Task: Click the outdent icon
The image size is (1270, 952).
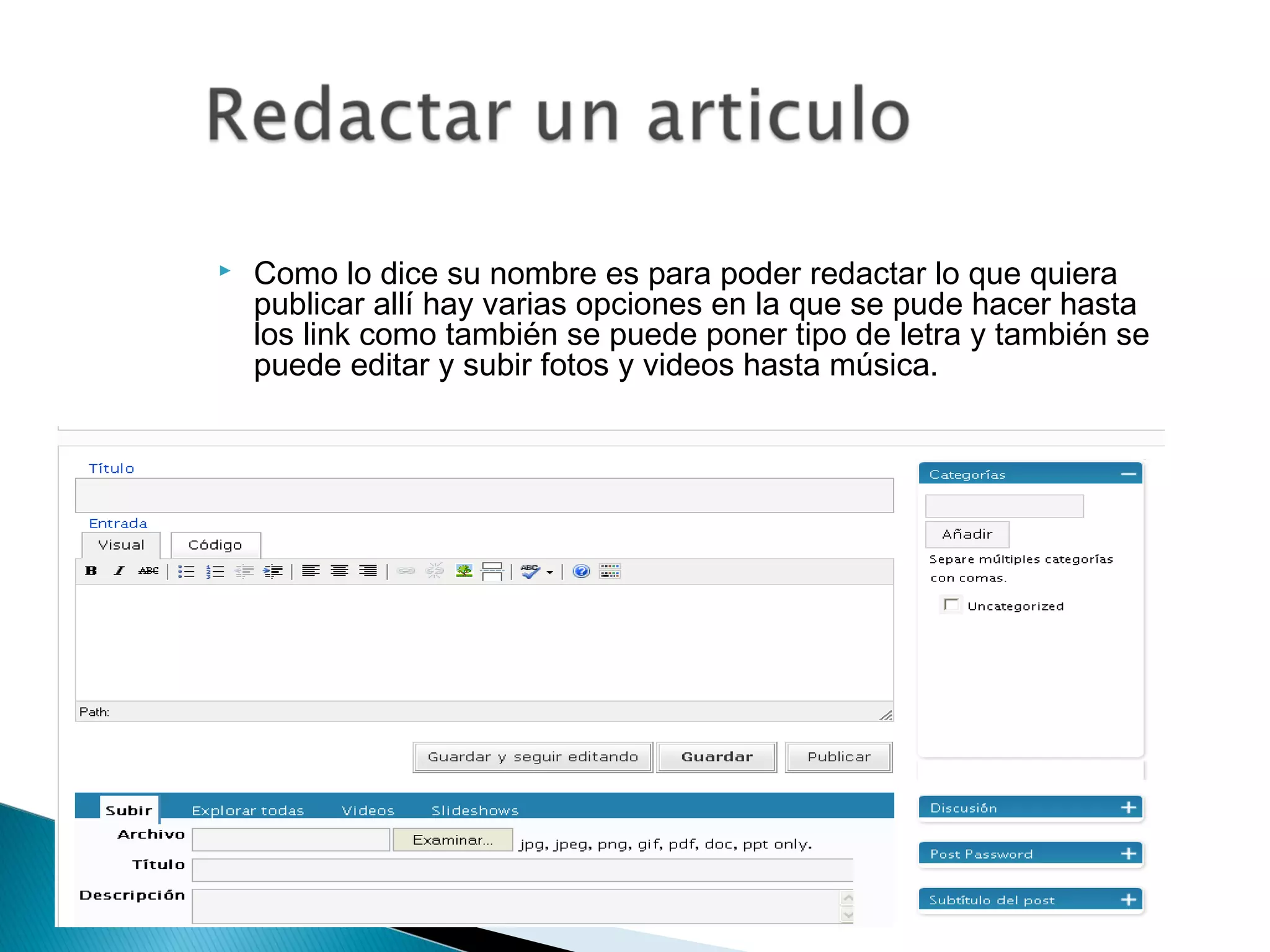Action: point(244,571)
